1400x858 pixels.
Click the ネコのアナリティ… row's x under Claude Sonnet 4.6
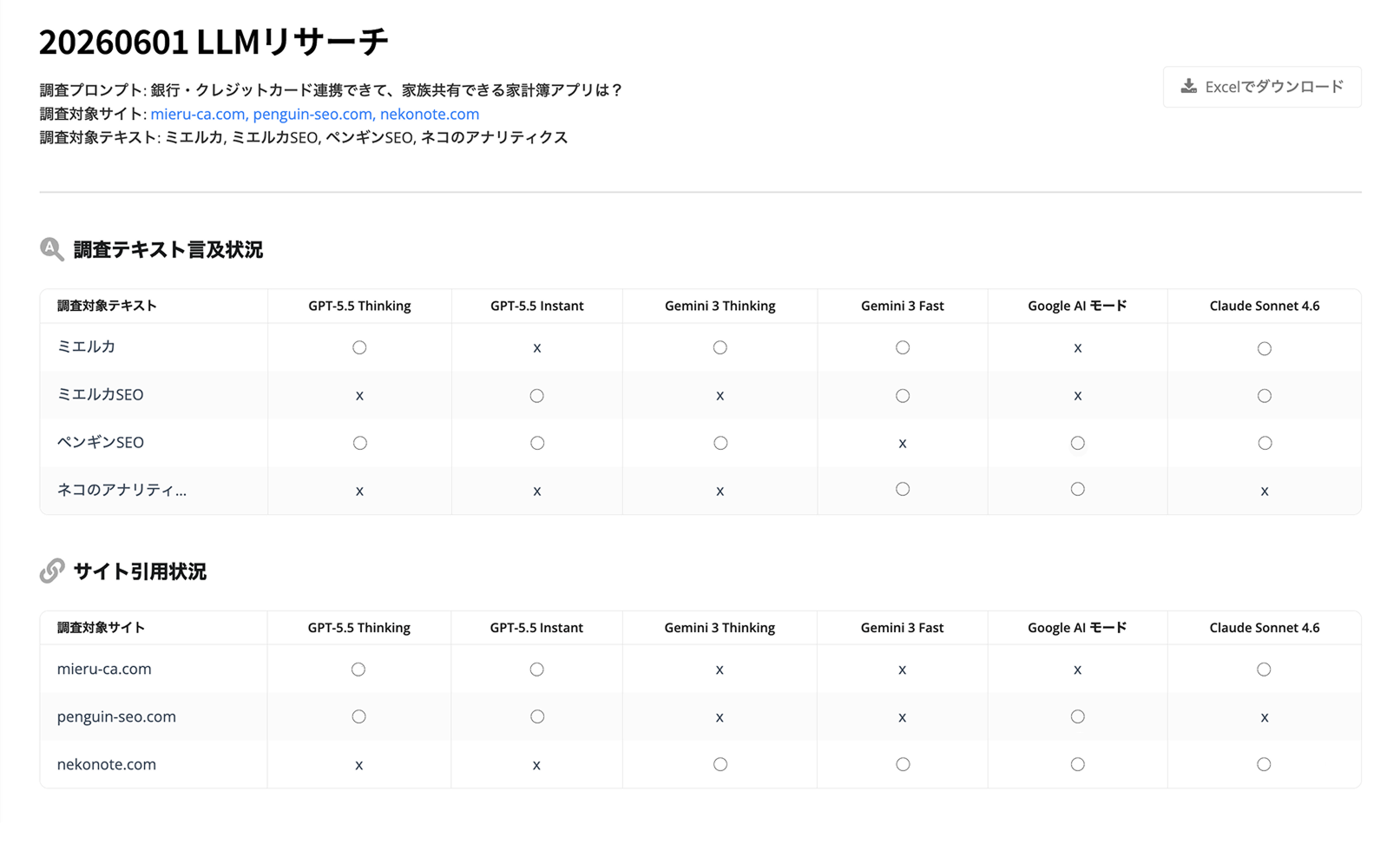pos(1265,492)
